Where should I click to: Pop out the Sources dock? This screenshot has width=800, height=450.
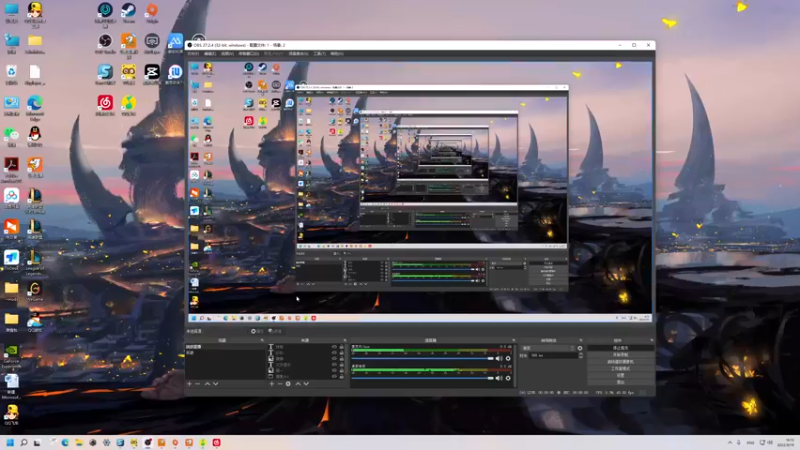click(345, 340)
